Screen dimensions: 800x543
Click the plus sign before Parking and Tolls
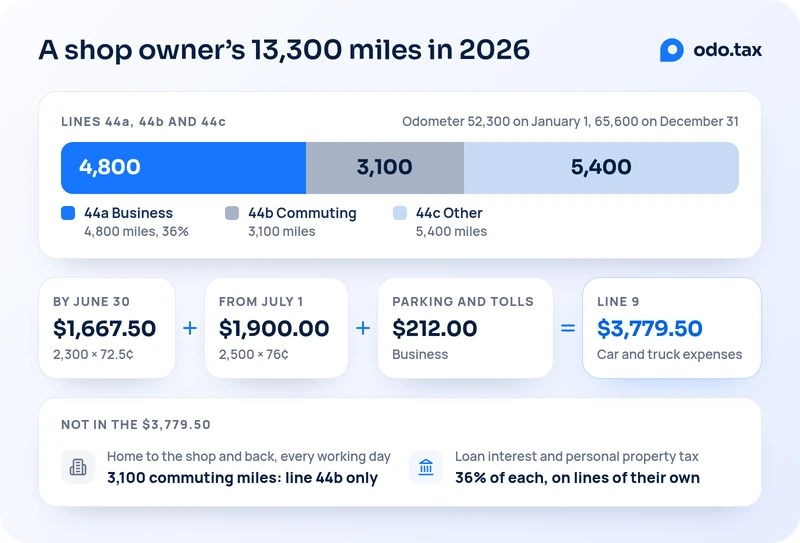pos(363,328)
